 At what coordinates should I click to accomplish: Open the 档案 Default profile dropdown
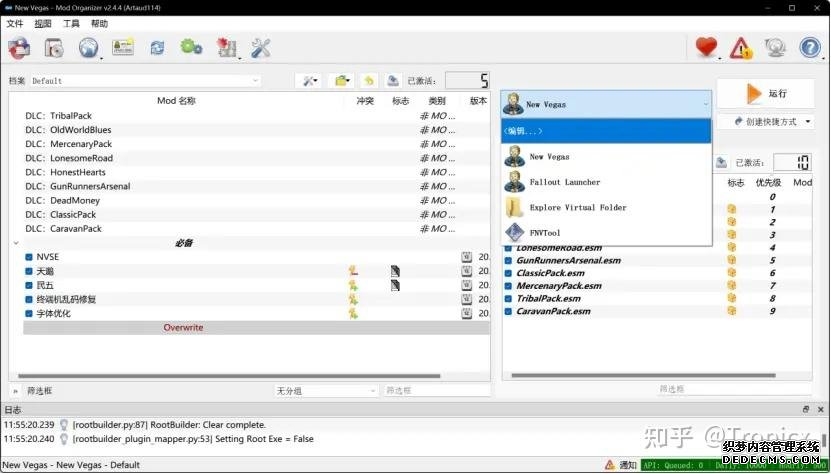point(145,80)
